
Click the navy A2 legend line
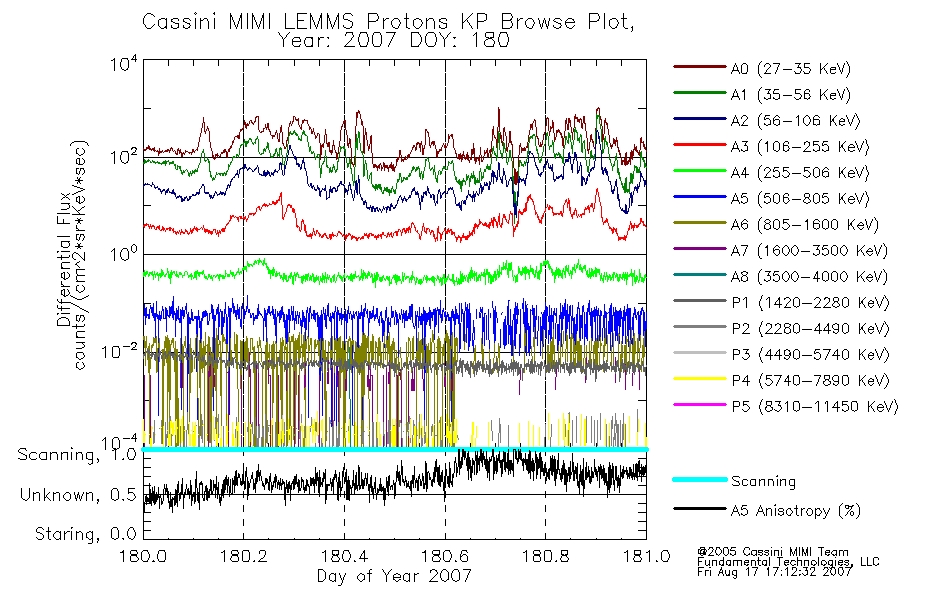(700, 119)
